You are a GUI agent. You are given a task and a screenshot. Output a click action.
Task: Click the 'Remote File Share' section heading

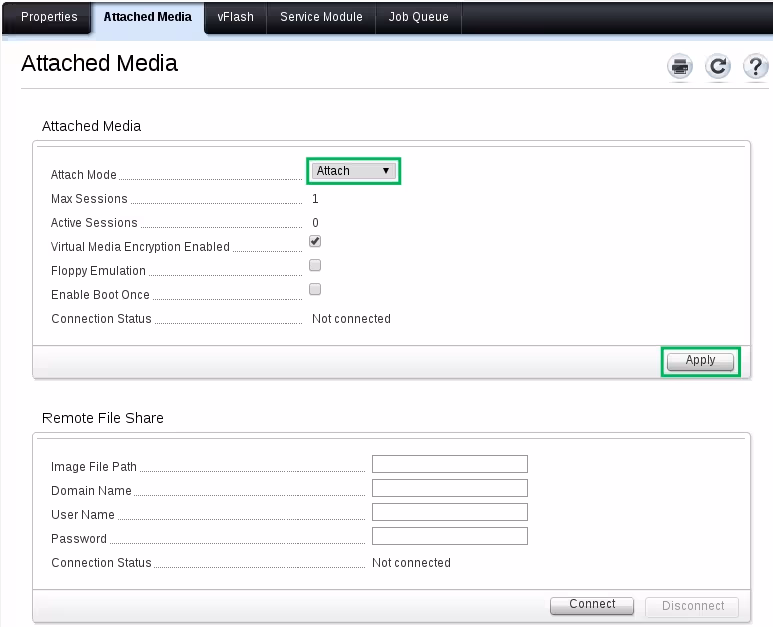pos(103,418)
